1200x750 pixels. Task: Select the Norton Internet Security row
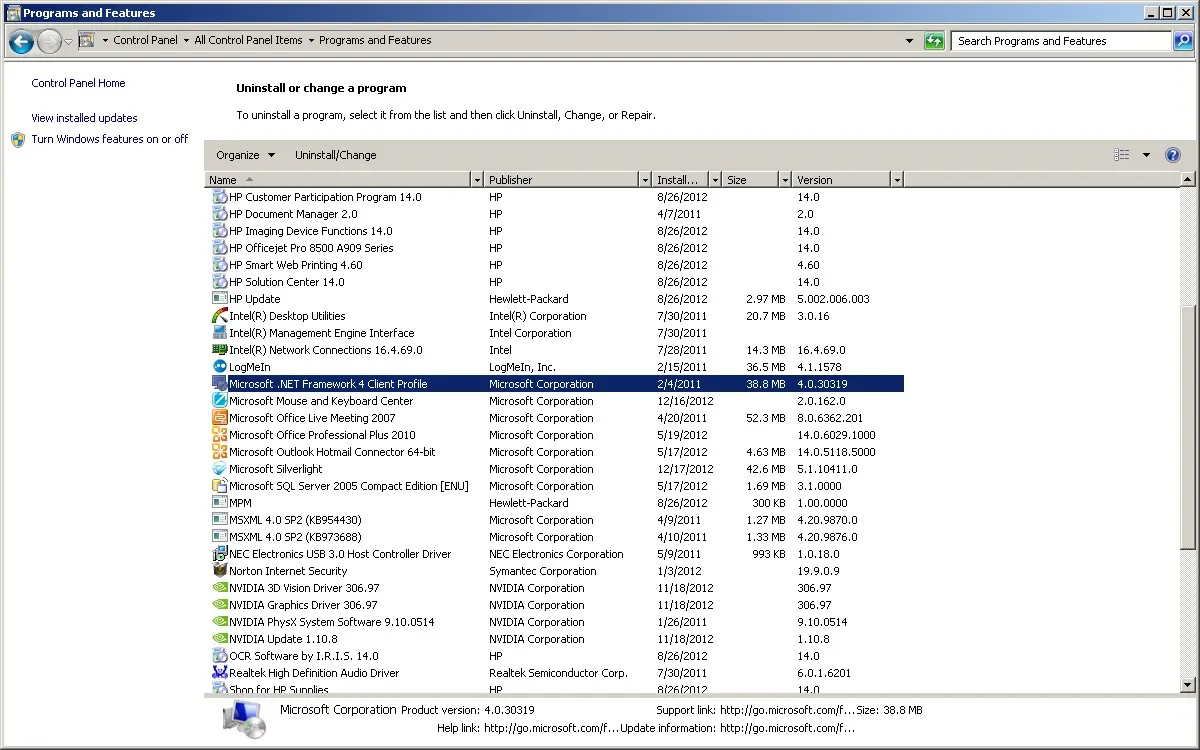click(556, 571)
